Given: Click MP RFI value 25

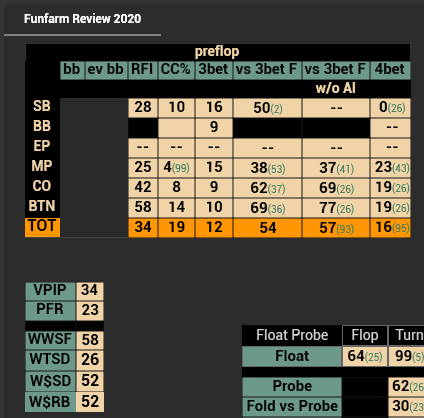Looking at the screenshot, I should tap(143, 168).
